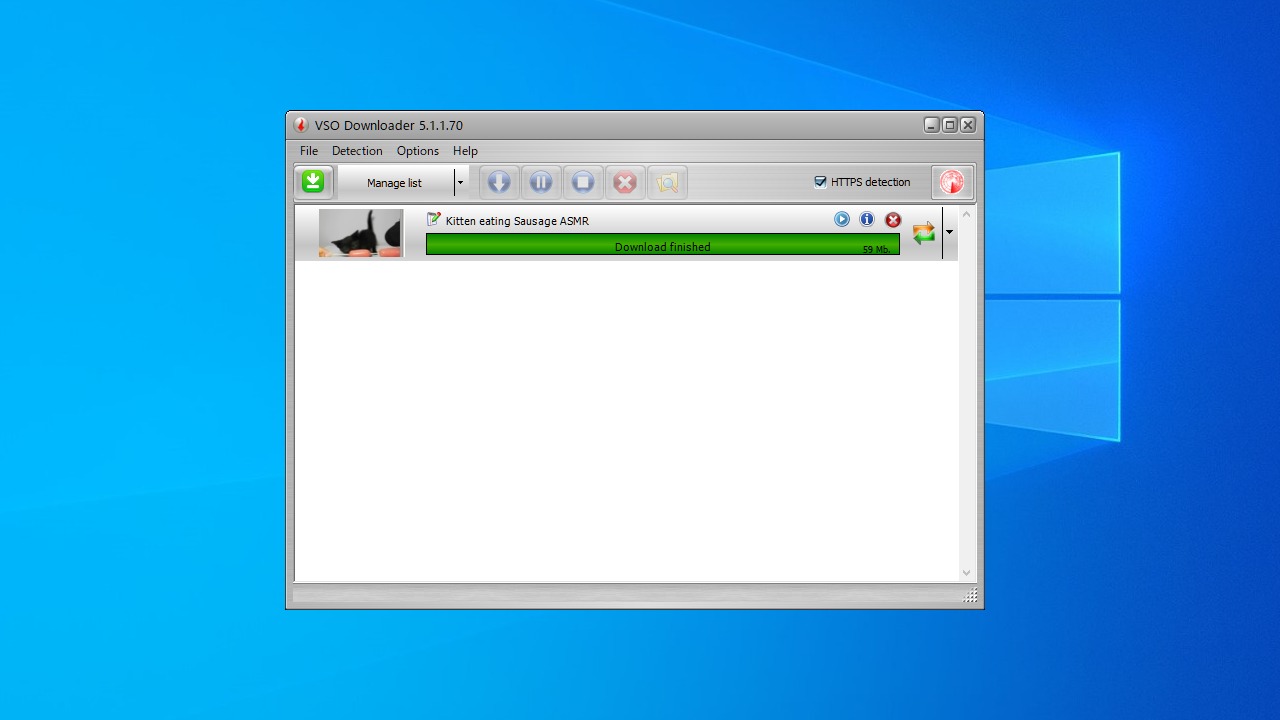Expand the Manage list dropdown arrow
Screen dimensions: 1280x720
[x=460, y=183]
